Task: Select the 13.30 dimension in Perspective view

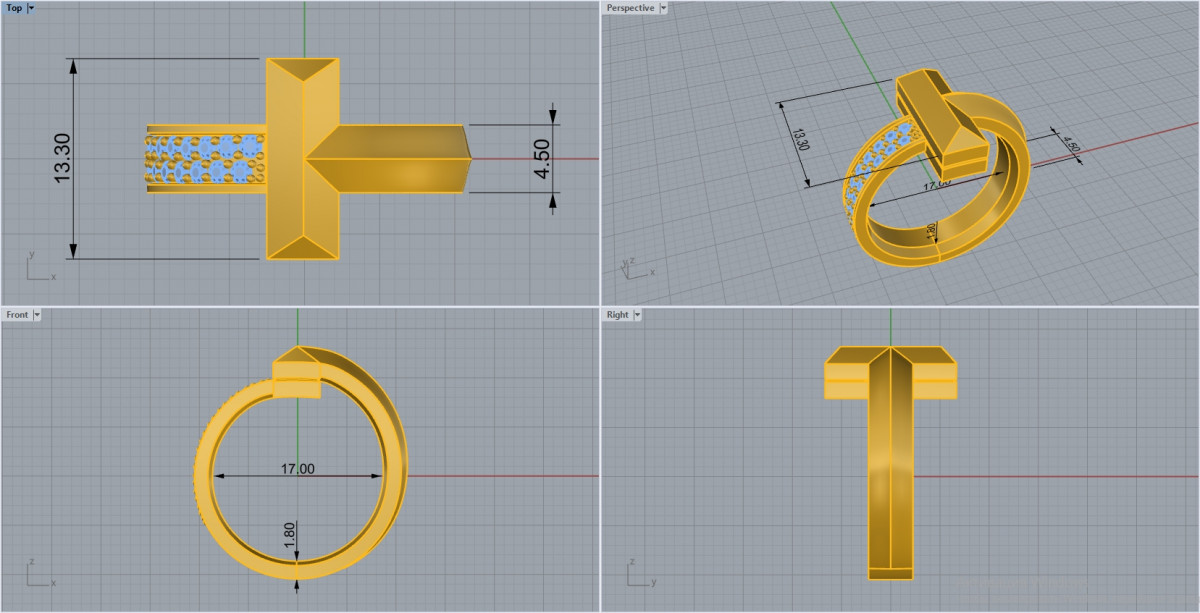Action: pos(800,138)
